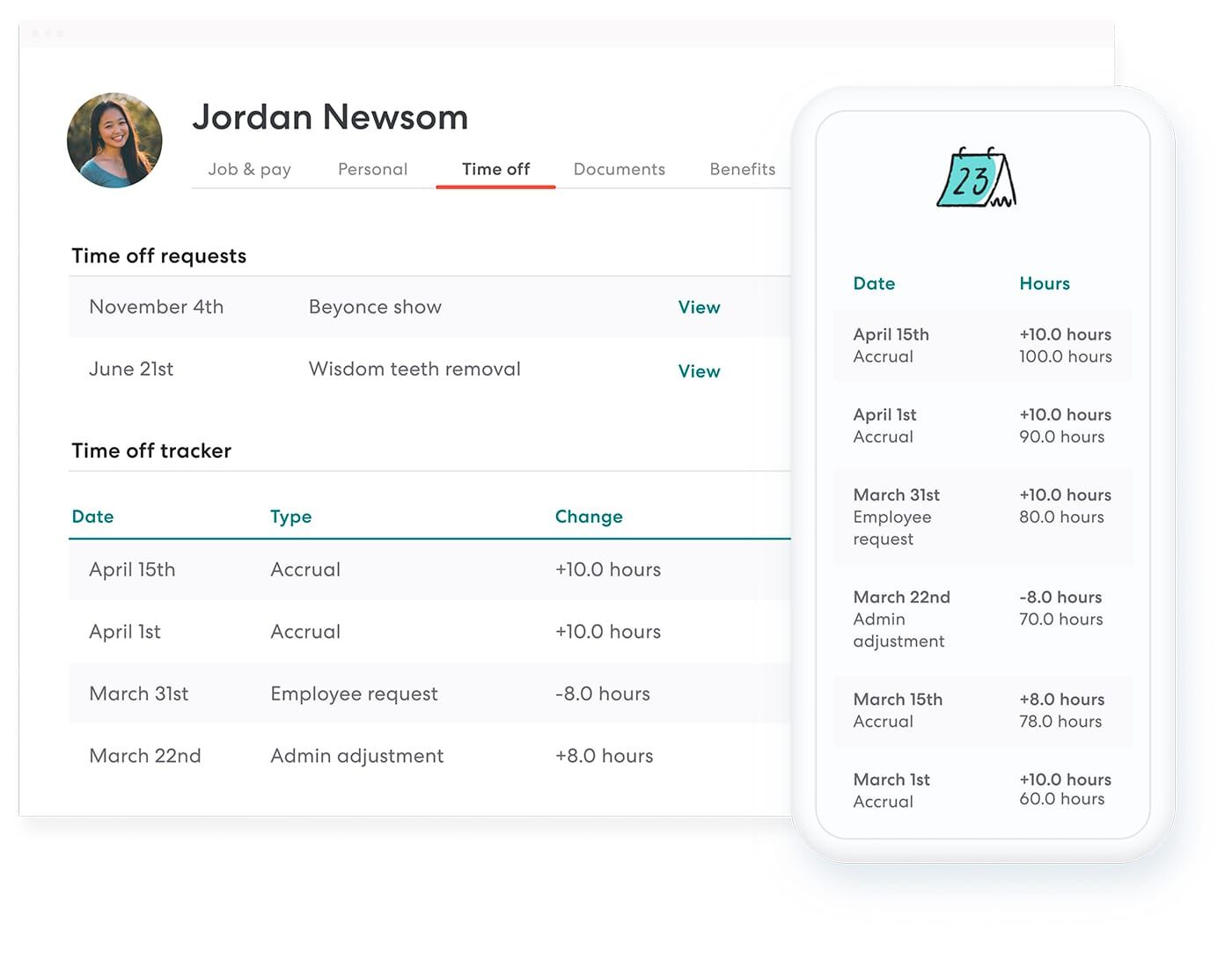The height and width of the screenshot is (968, 1232).
Task: Open the Personal tab
Action: (x=371, y=169)
